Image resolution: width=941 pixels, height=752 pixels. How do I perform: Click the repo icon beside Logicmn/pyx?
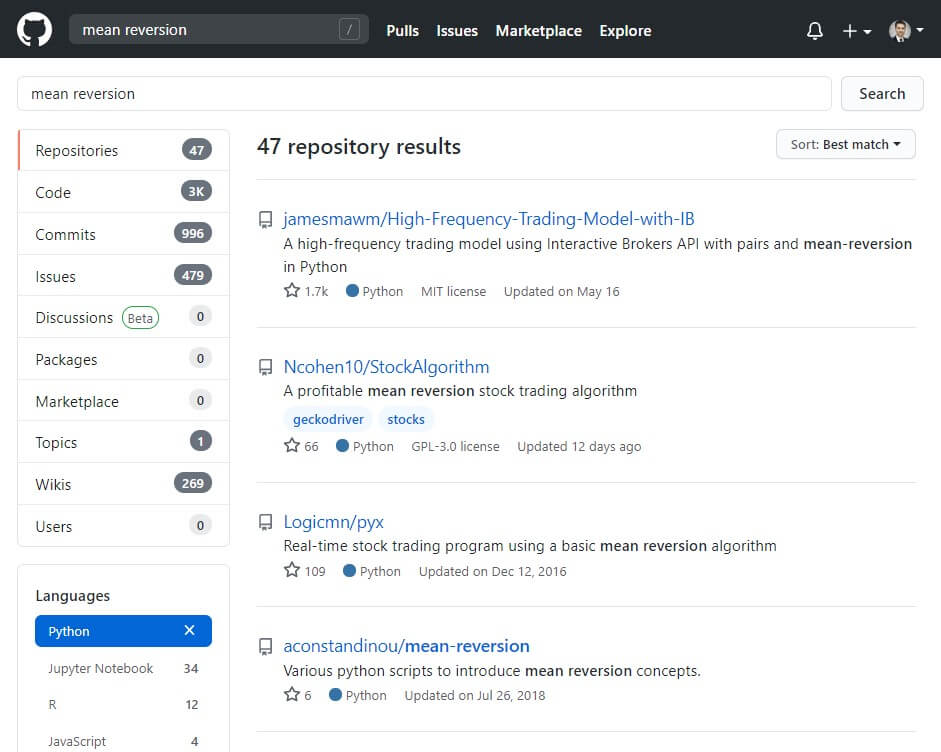pos(265,522)
